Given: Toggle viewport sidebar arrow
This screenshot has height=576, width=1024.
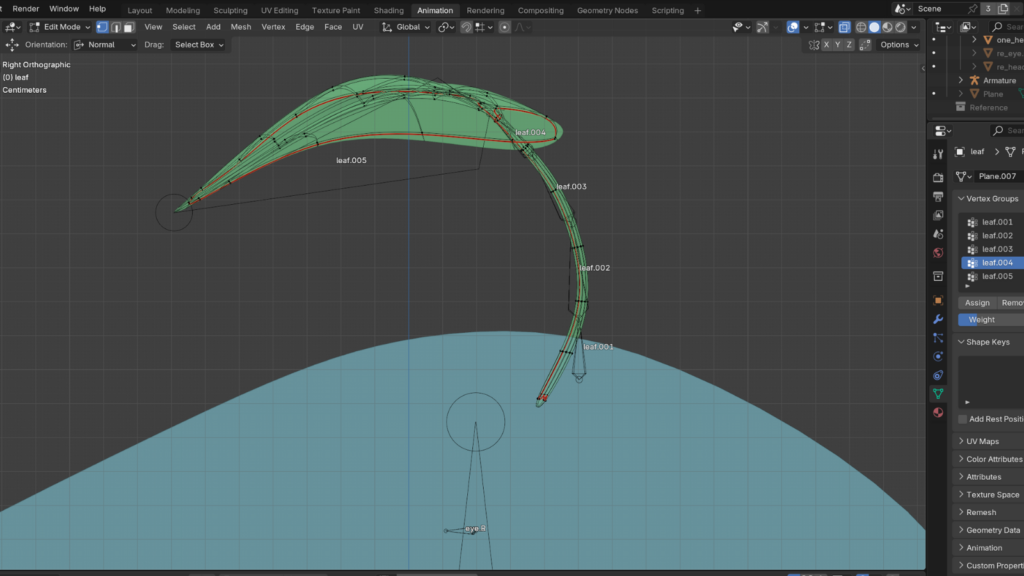Looking at the screenshot, I should click(923, 68).
